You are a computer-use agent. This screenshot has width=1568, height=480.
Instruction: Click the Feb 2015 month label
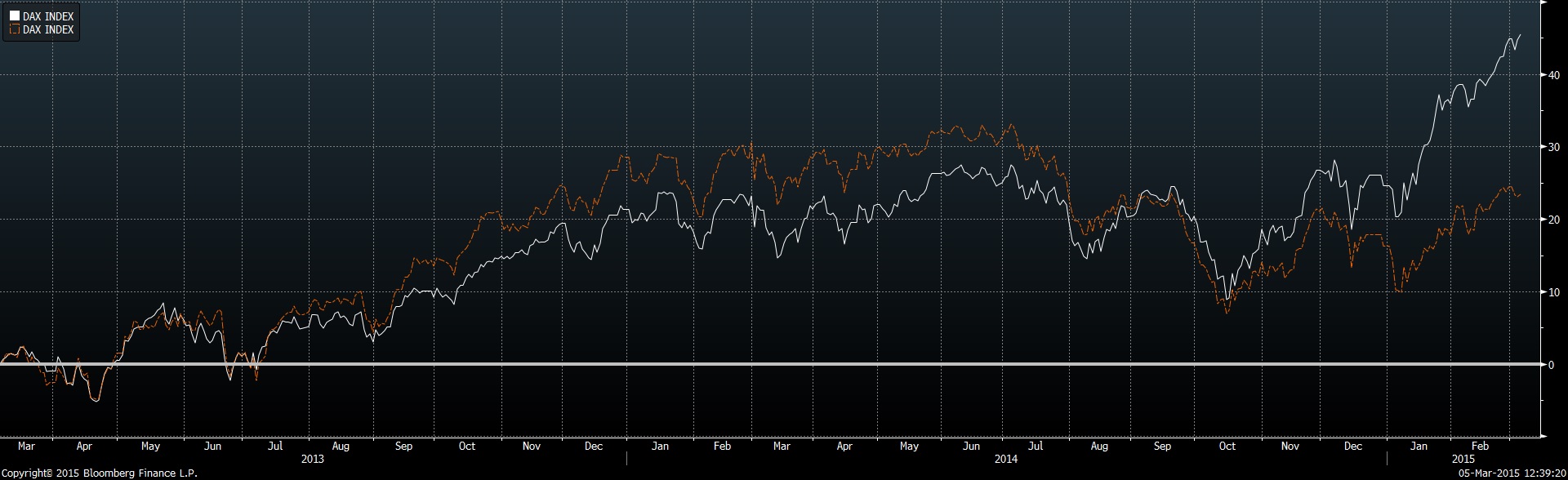point(1481,447)
